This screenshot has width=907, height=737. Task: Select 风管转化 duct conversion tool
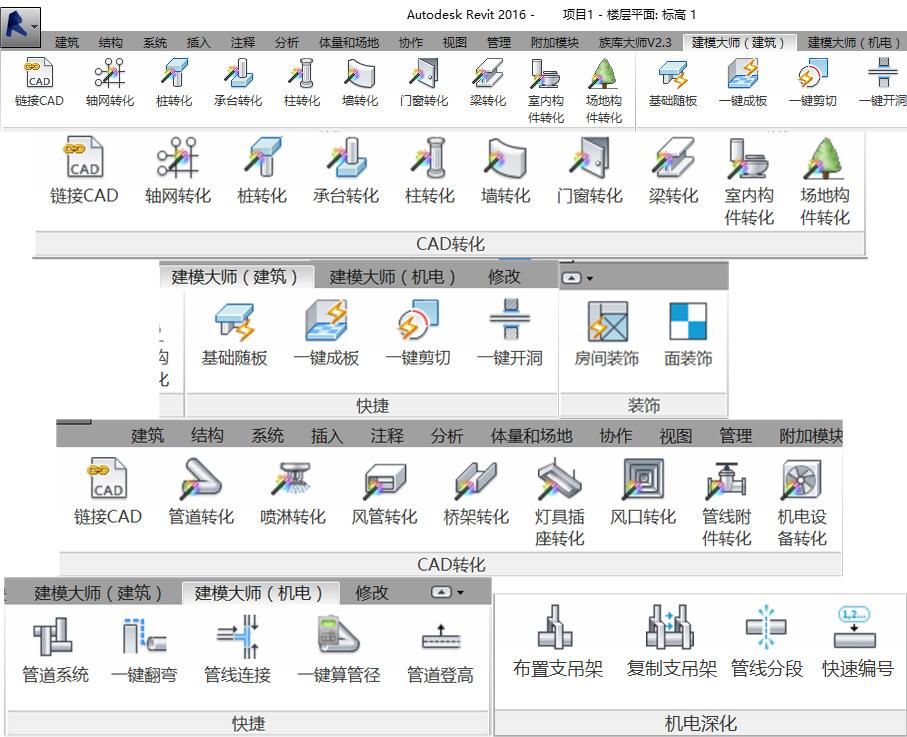click(384, 492)
